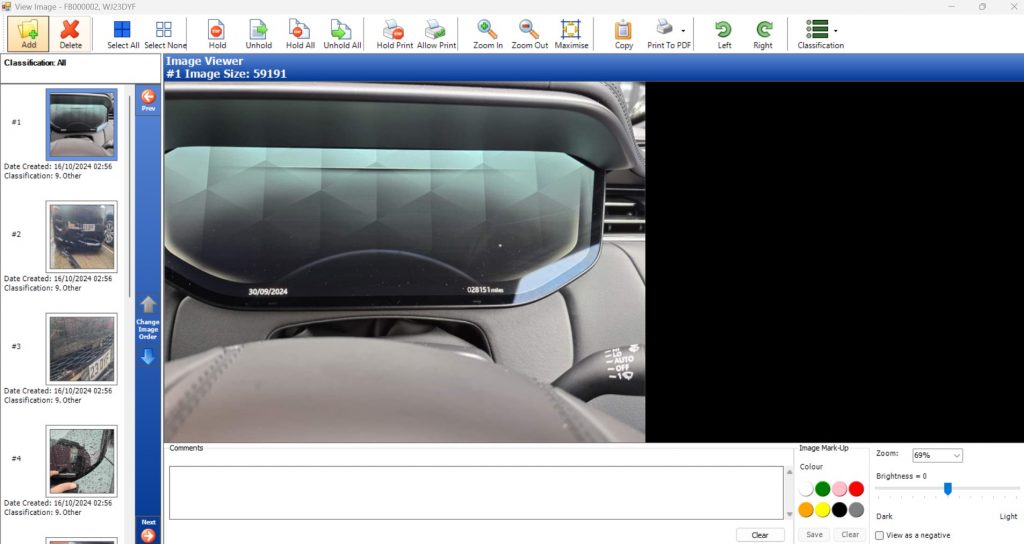Click the '#1 Image Size: 59191' text
This screenshot has width=1024, height=544.
(x=226, y=74)
